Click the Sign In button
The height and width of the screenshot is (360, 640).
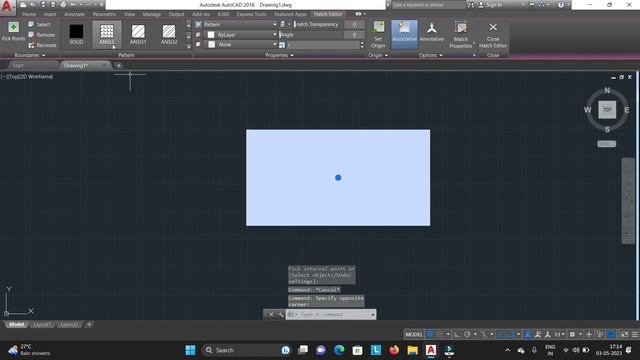[x=489, y=5]
